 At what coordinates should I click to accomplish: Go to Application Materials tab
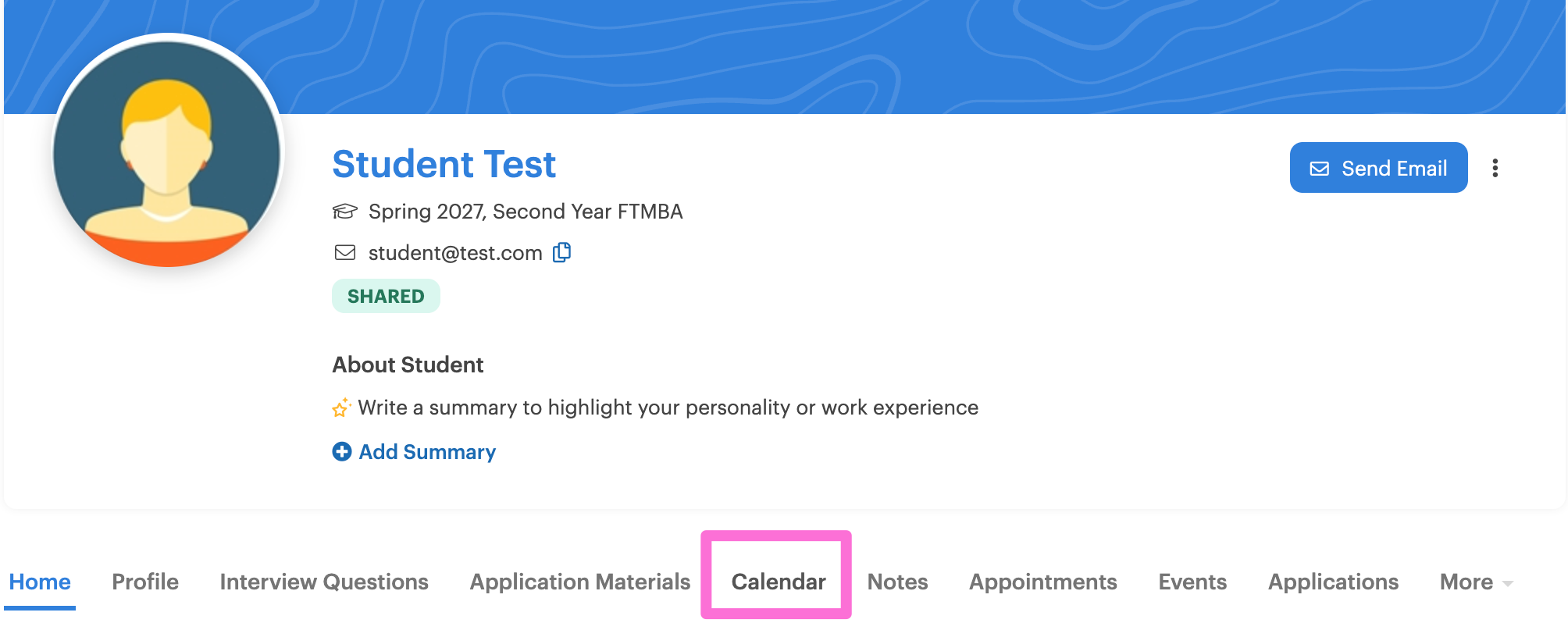pyautogui.click(x=580, y=582)
